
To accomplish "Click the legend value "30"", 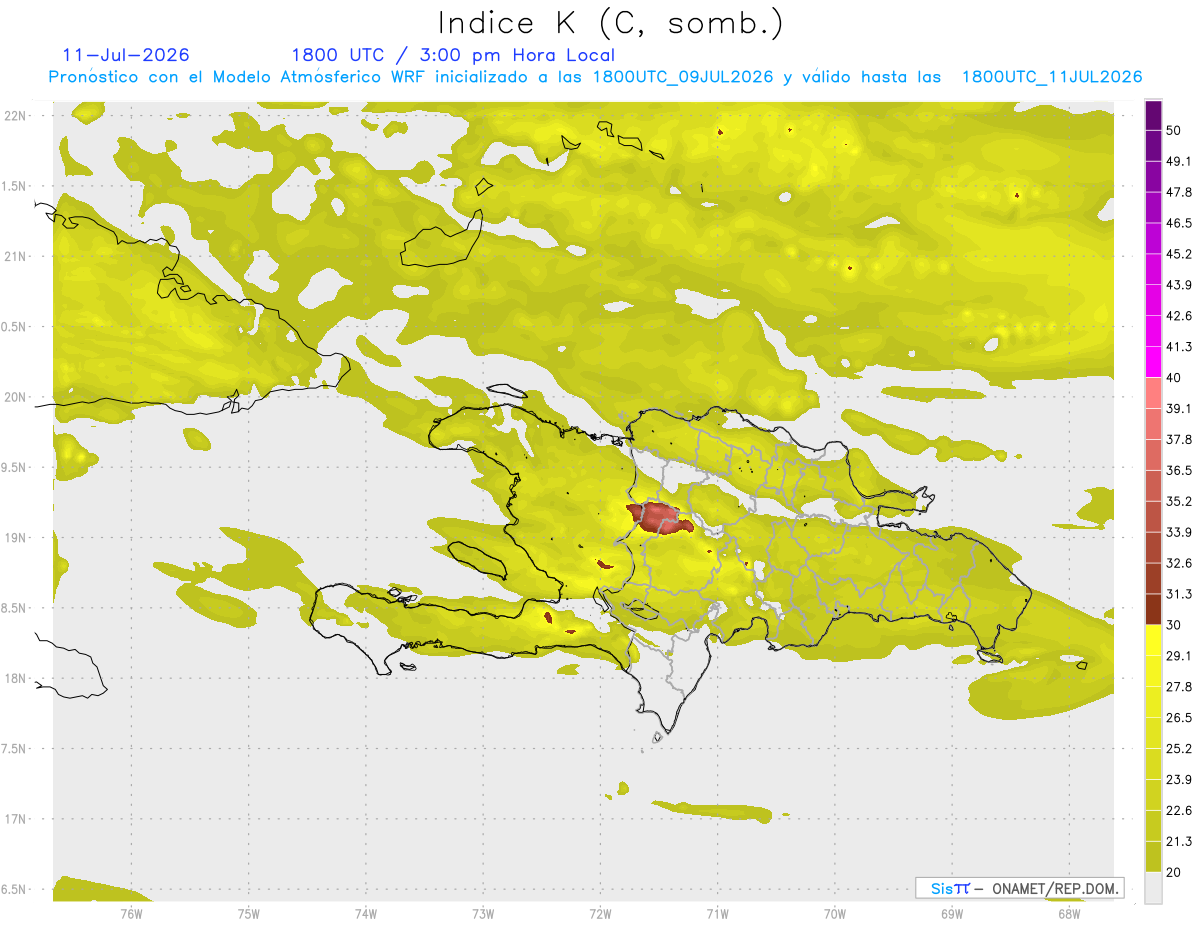I will [x=1175, y=625].
